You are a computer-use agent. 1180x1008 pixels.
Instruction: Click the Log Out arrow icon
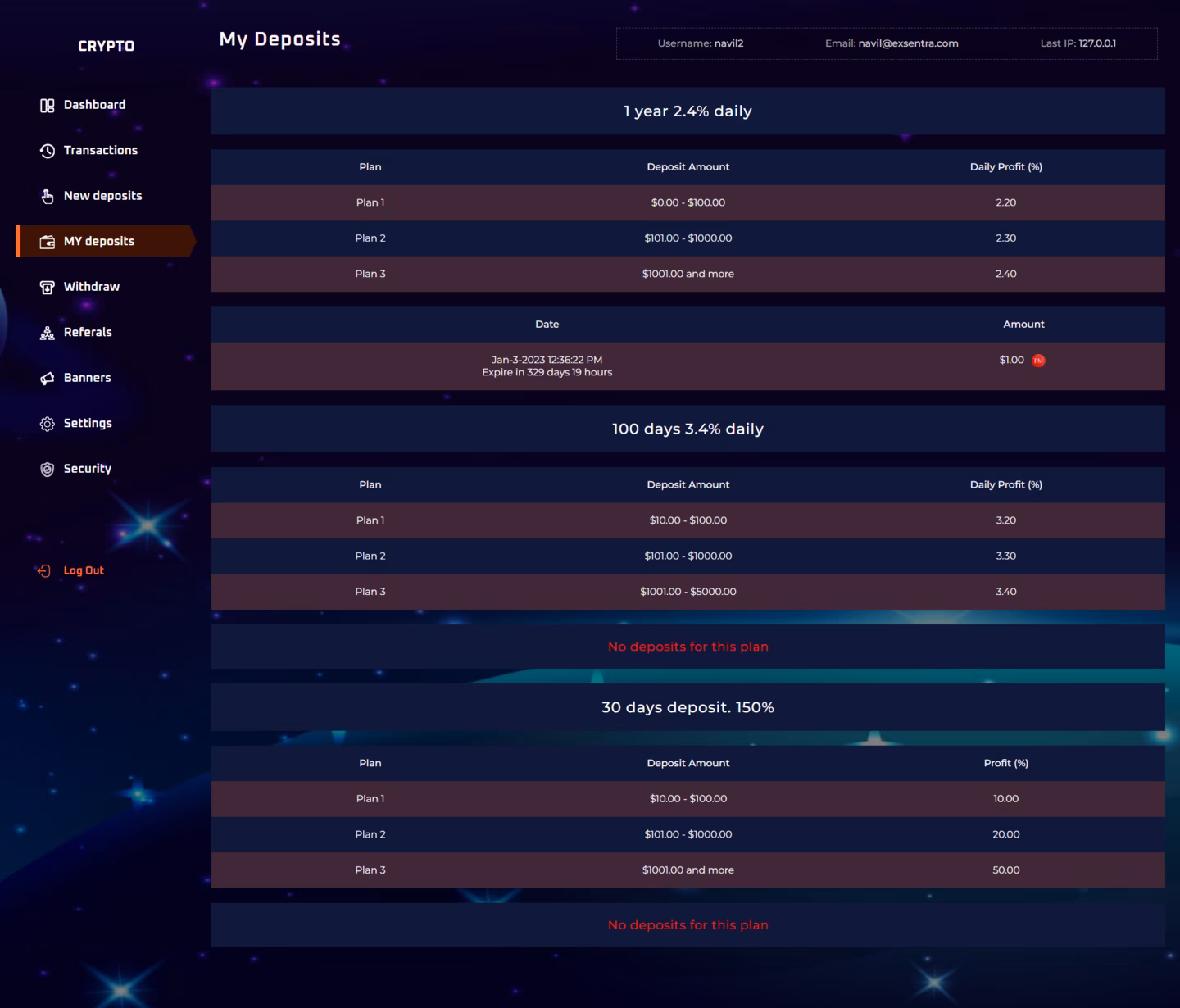coord(44,571)
